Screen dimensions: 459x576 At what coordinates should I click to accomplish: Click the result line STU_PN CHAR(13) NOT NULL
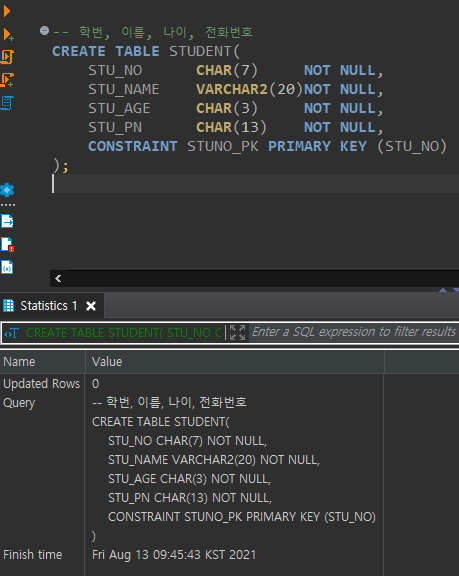point(190,498)
